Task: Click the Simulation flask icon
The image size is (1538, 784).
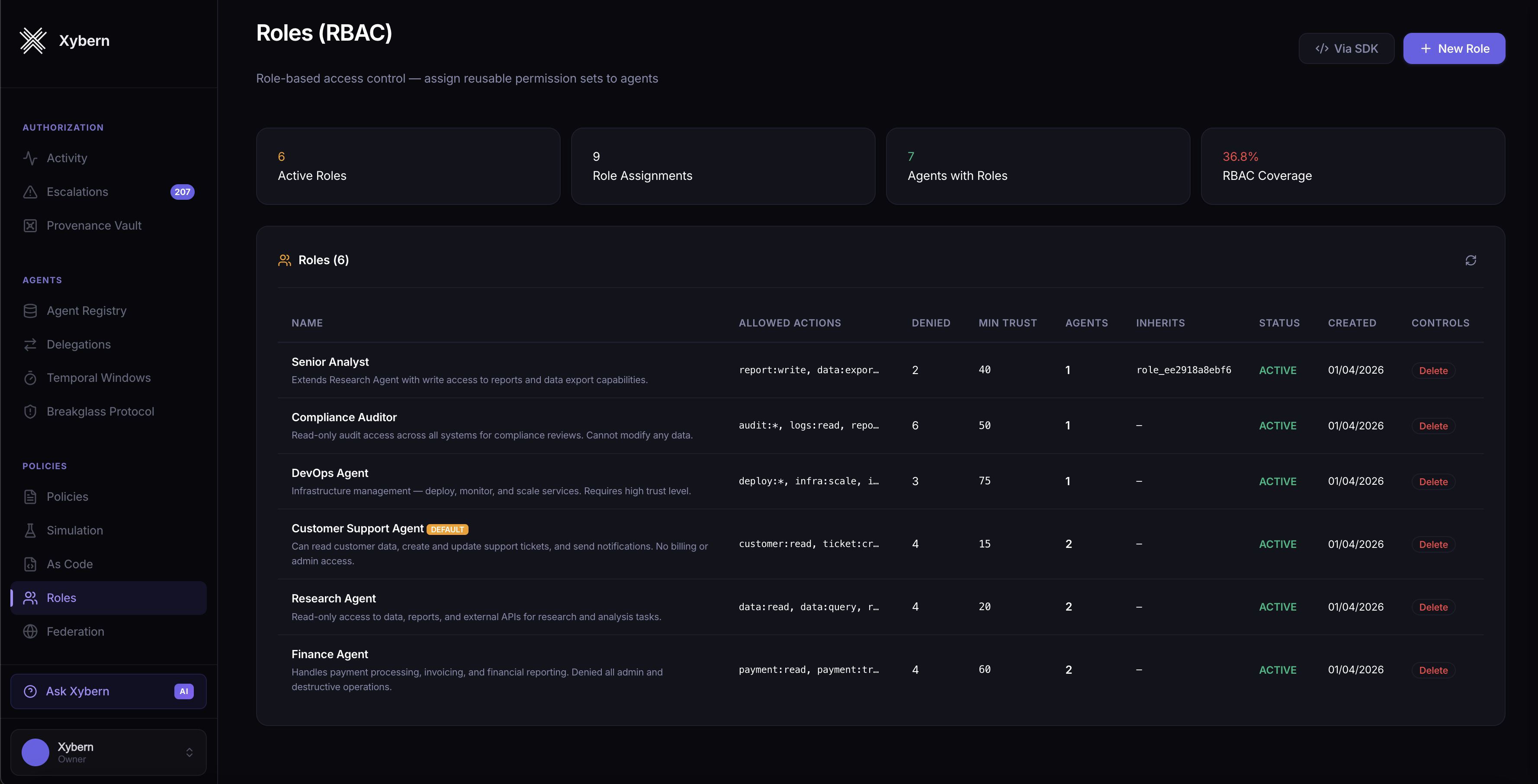Action: click(30, 531)
